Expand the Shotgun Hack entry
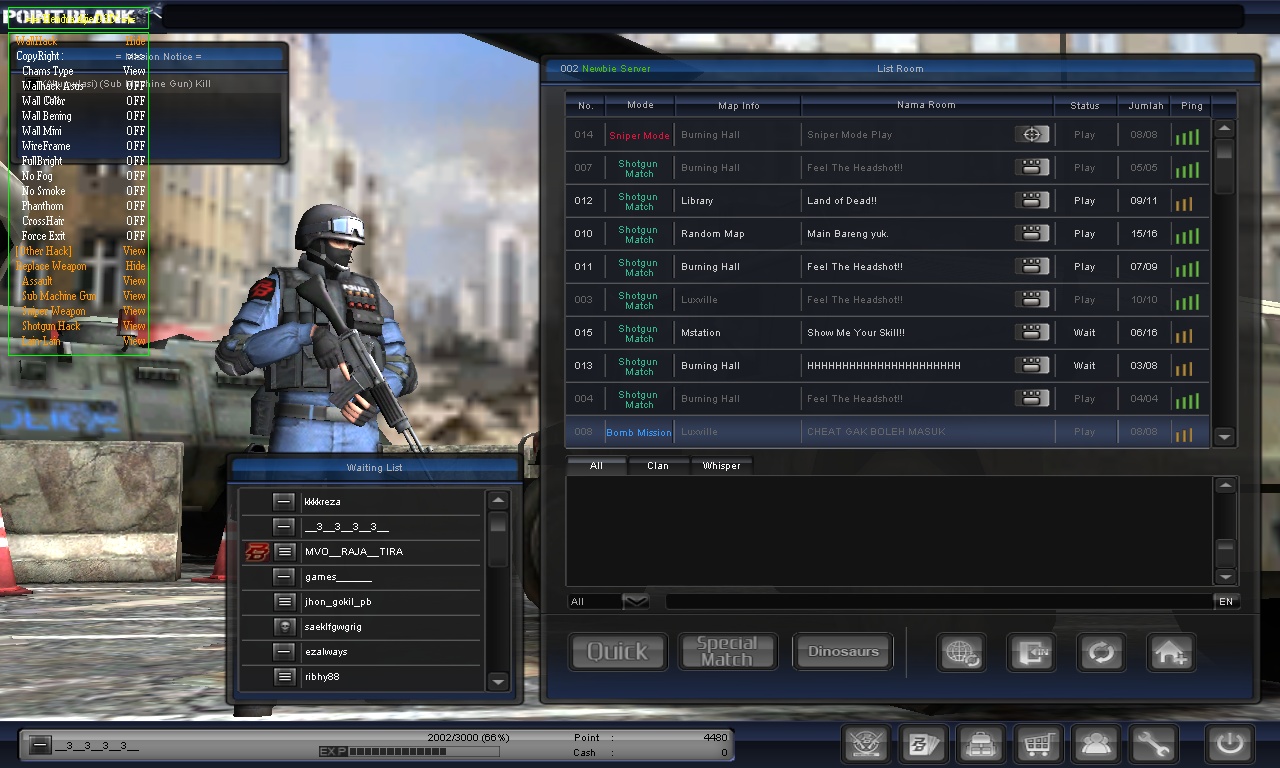 click(x=134, y=326)
